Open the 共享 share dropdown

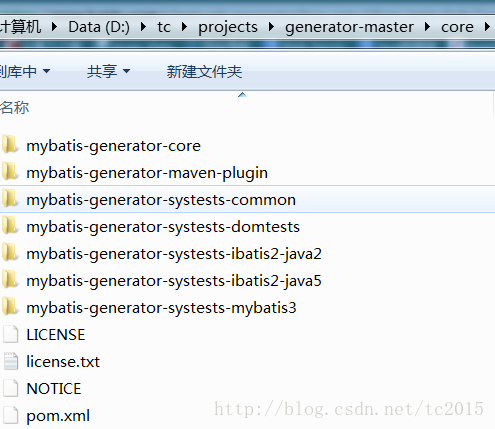(x=108, y=71)
